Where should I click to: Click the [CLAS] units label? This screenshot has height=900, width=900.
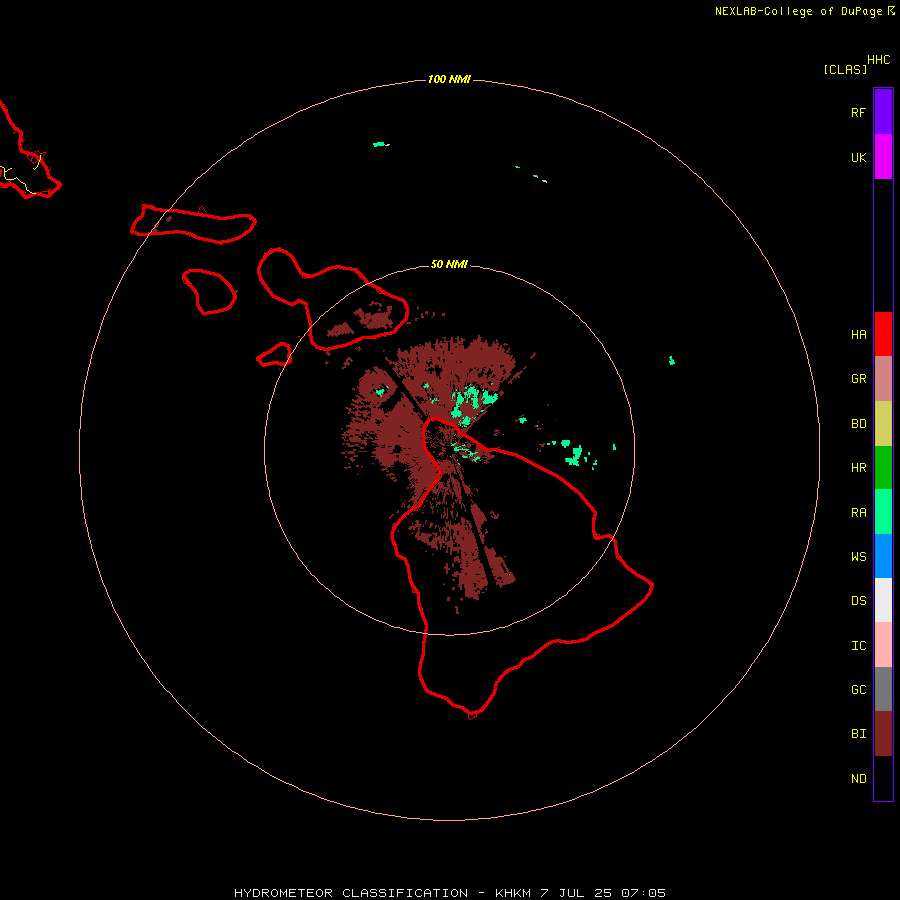[845, 69]
